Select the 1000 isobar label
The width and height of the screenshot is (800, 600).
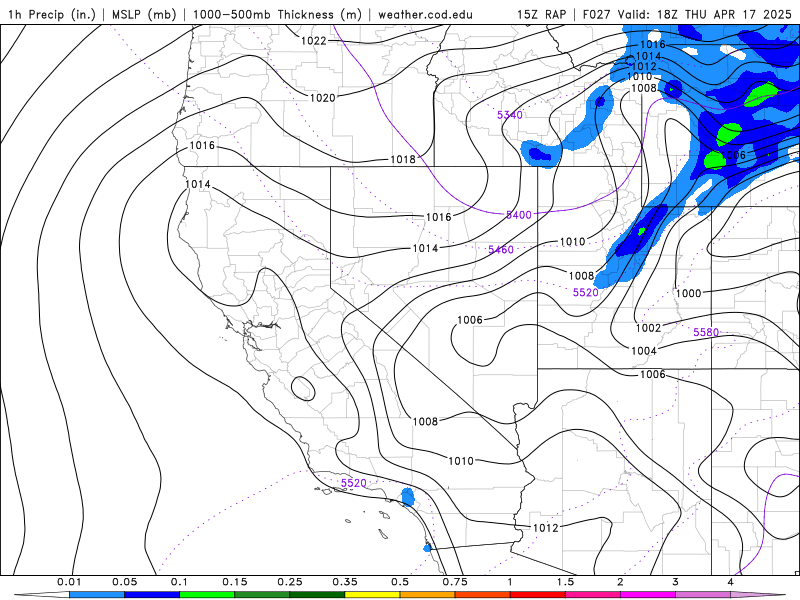(x=688, y=293)
